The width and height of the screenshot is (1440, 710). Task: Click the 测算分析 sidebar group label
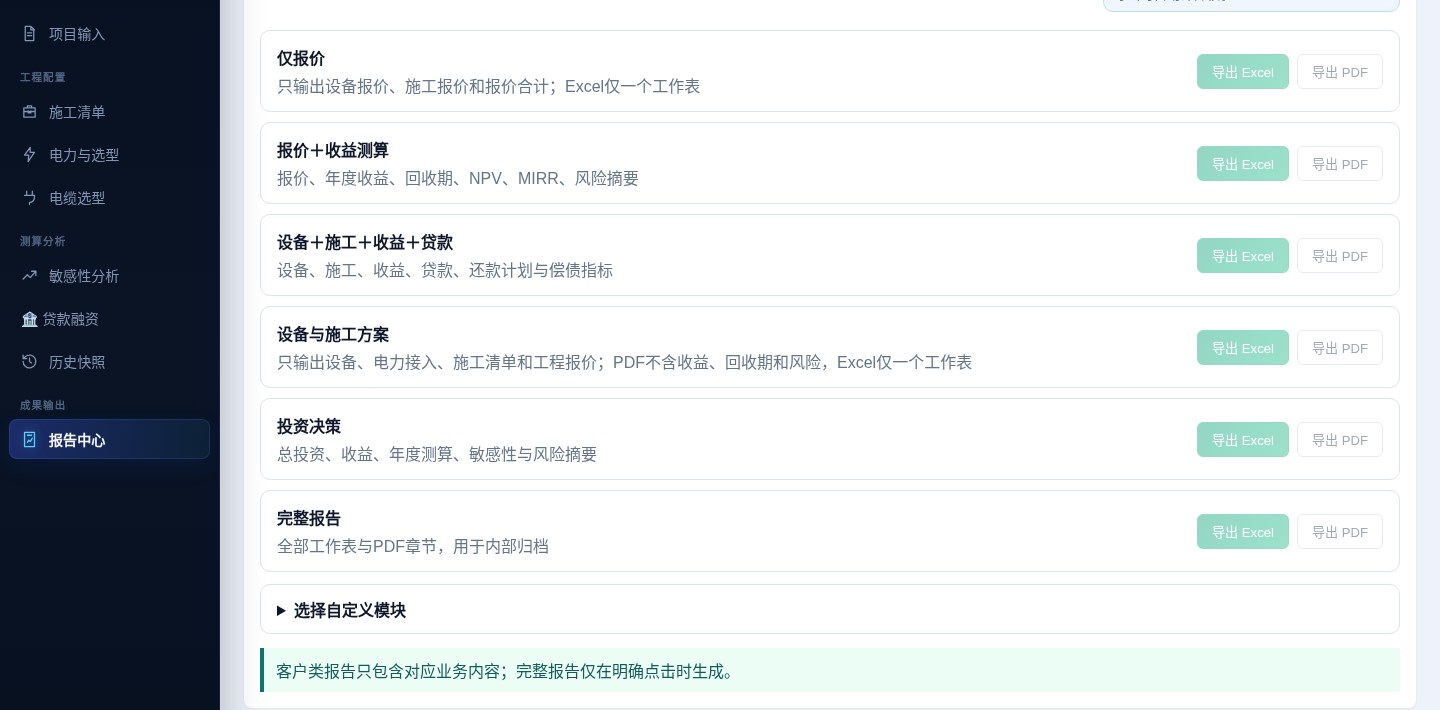(x=43, y=241)
